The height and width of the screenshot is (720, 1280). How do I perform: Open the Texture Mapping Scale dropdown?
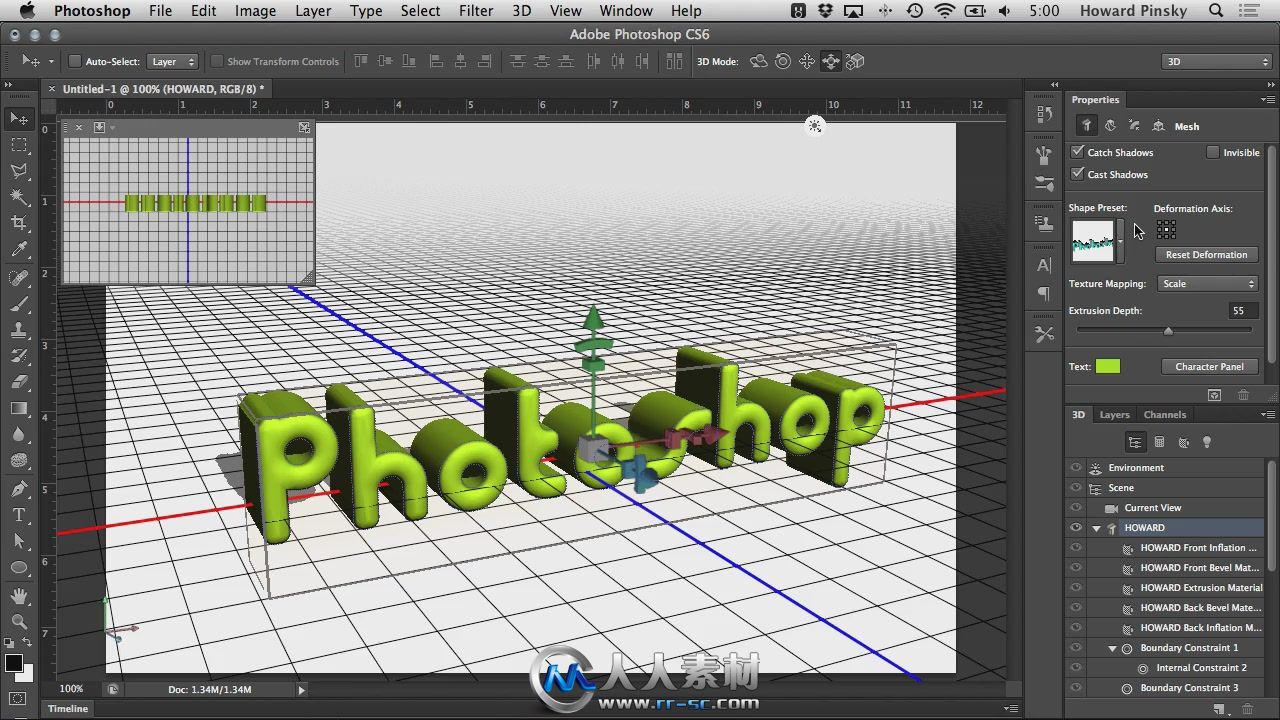[1206, 284]
